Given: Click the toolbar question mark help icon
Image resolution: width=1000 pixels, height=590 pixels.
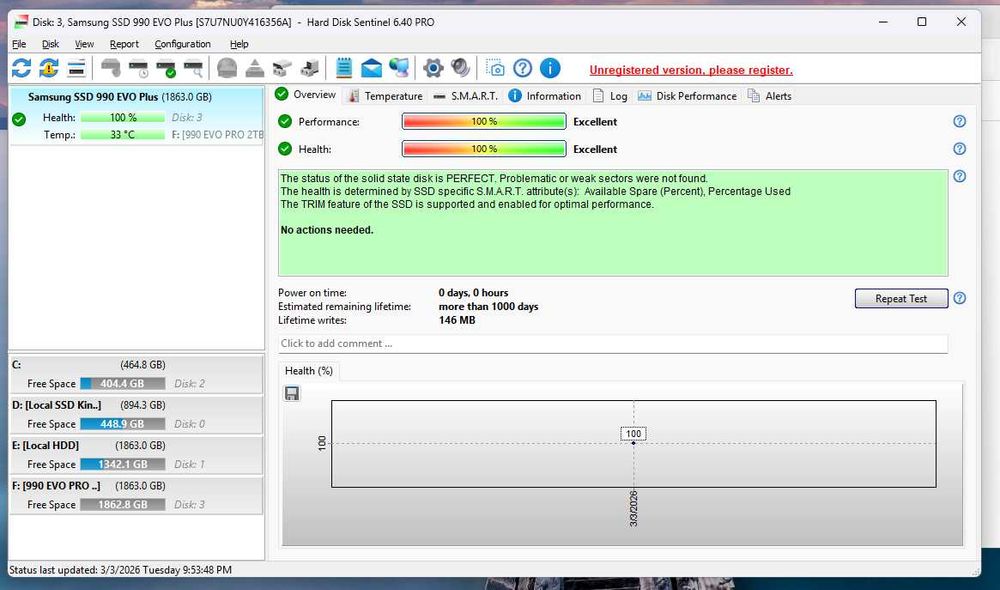Looking at the screenshot, I should 522,68.
